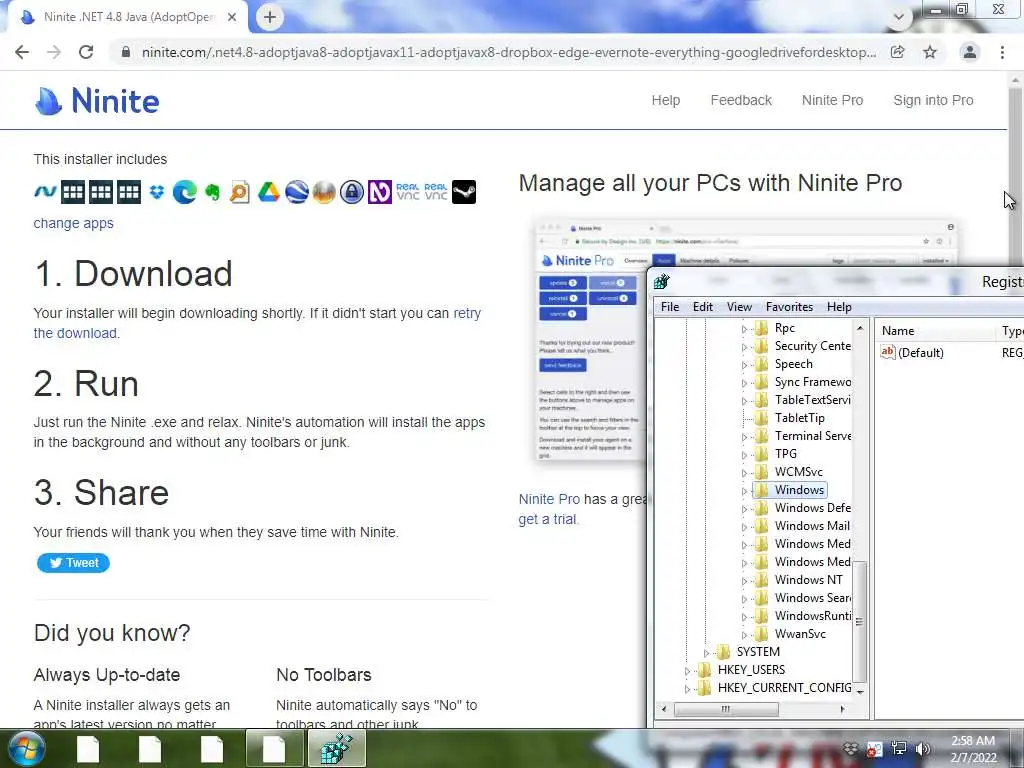Screen dimensions: 1024x768
Task: Click the orange and gray sphere app icon
Action: [324, 192]
